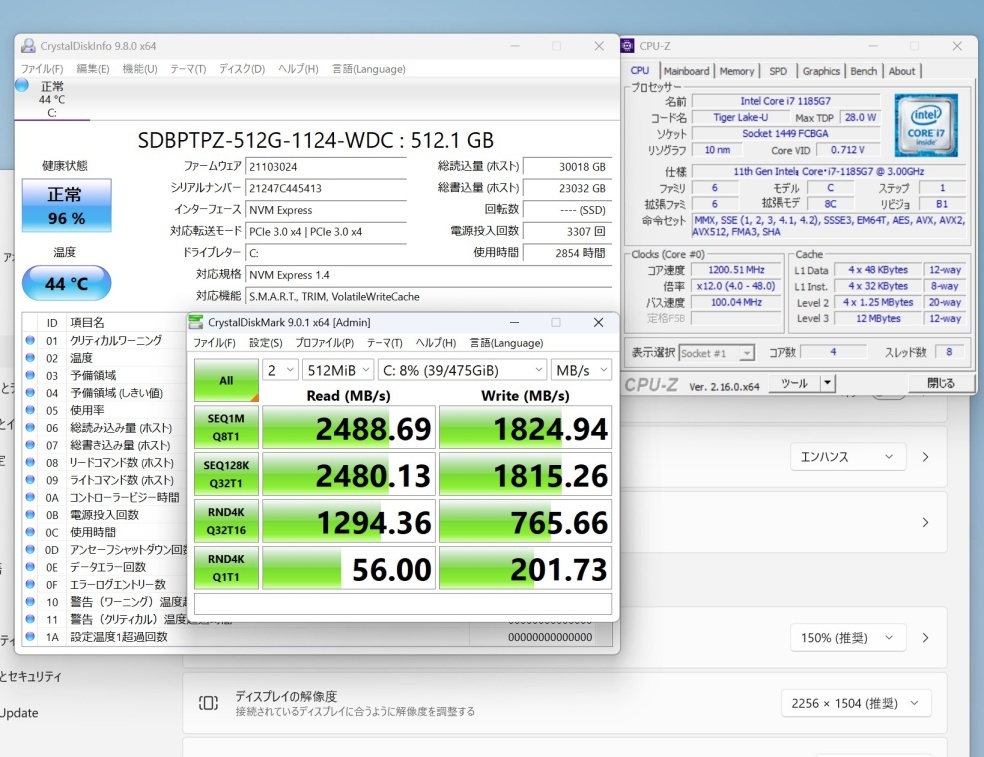Screen dimensions: 984x757
Task: Run the RND4K Q32T16 test
Action: [227, 521]
